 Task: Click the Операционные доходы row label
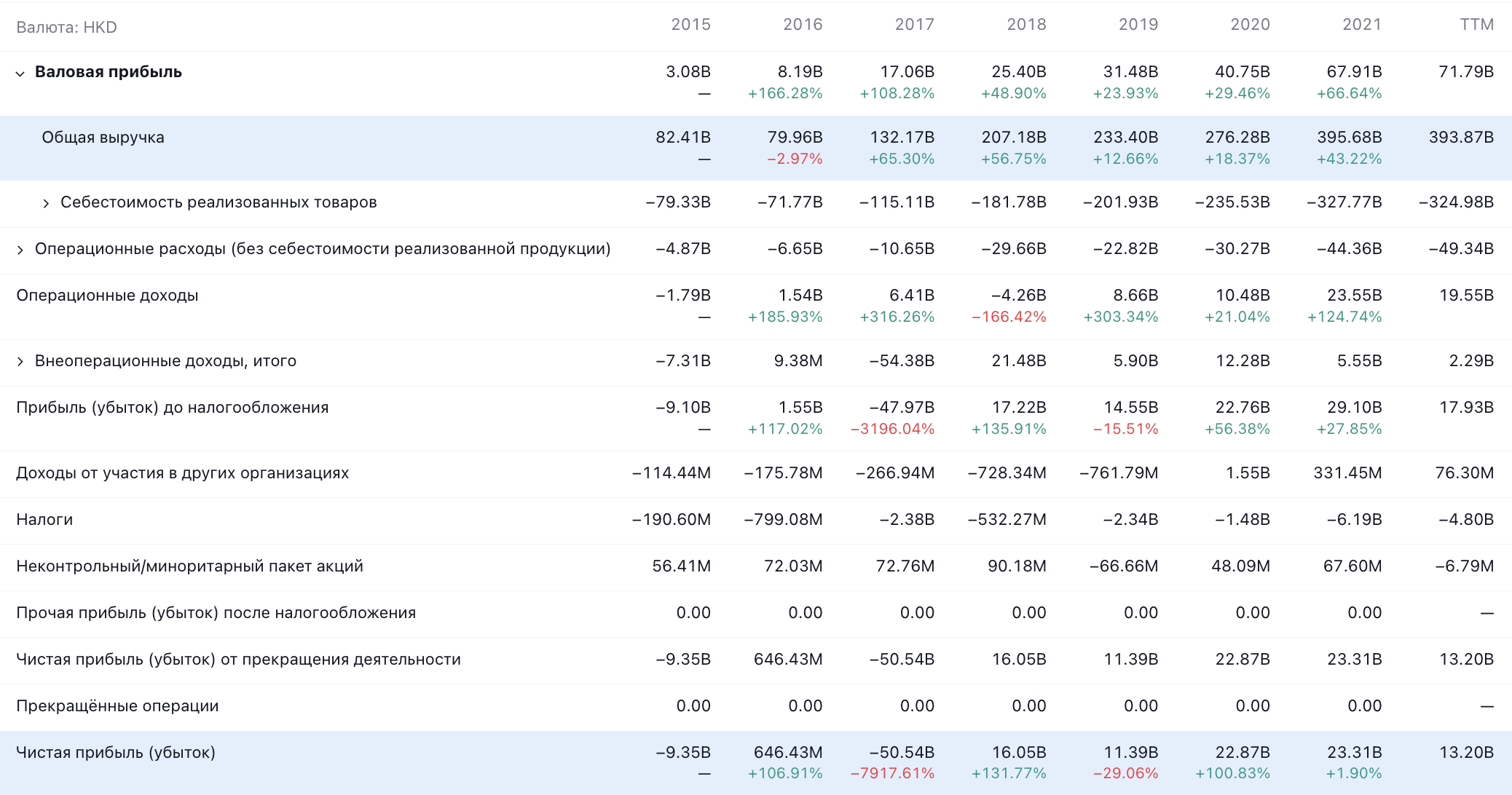point(107,296)
